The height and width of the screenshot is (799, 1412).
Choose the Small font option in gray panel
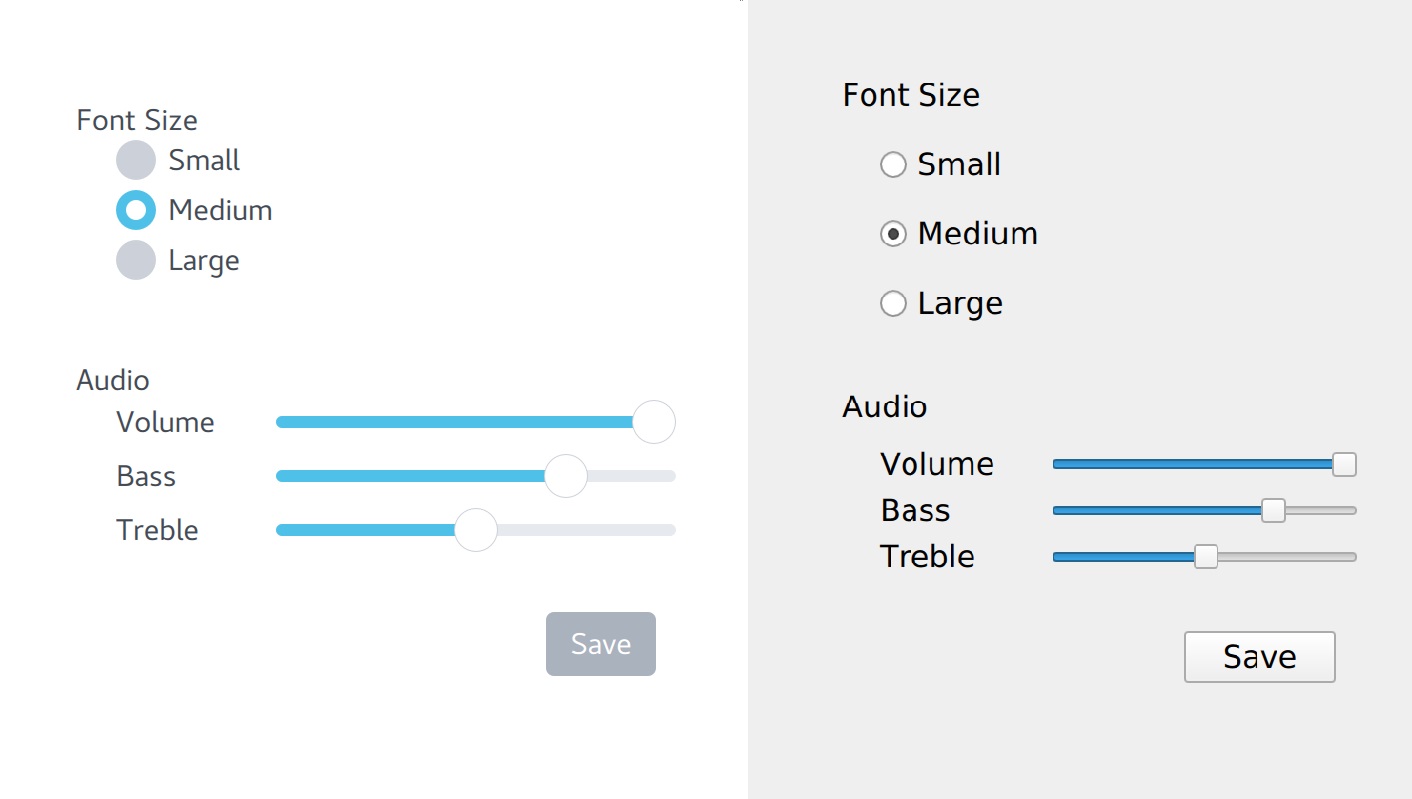[x=893, y=164]
